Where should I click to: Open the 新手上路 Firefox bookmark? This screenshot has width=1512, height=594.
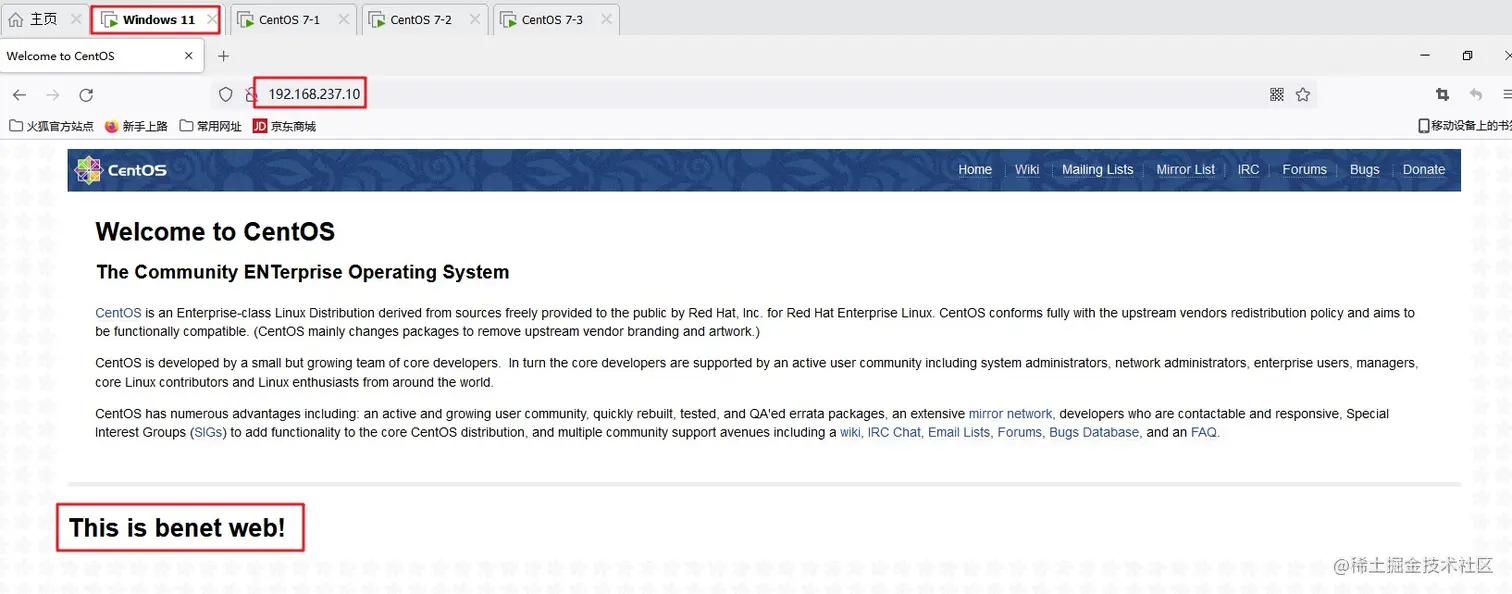pos(136,126)
